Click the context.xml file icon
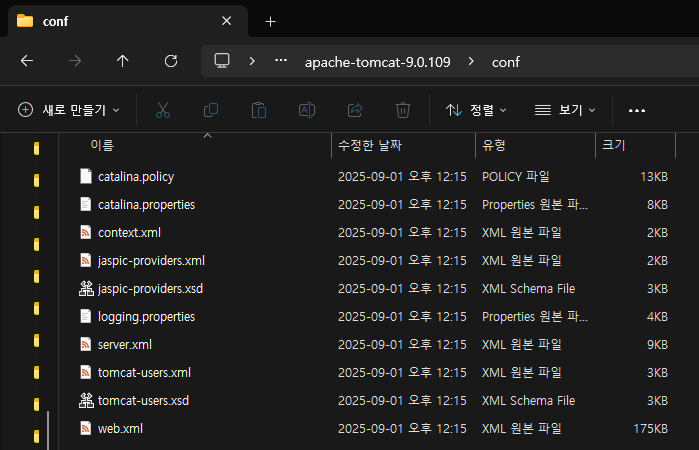The width and height of the screenshot is (699, 450). pyautogui.click(x=86, y=232)
